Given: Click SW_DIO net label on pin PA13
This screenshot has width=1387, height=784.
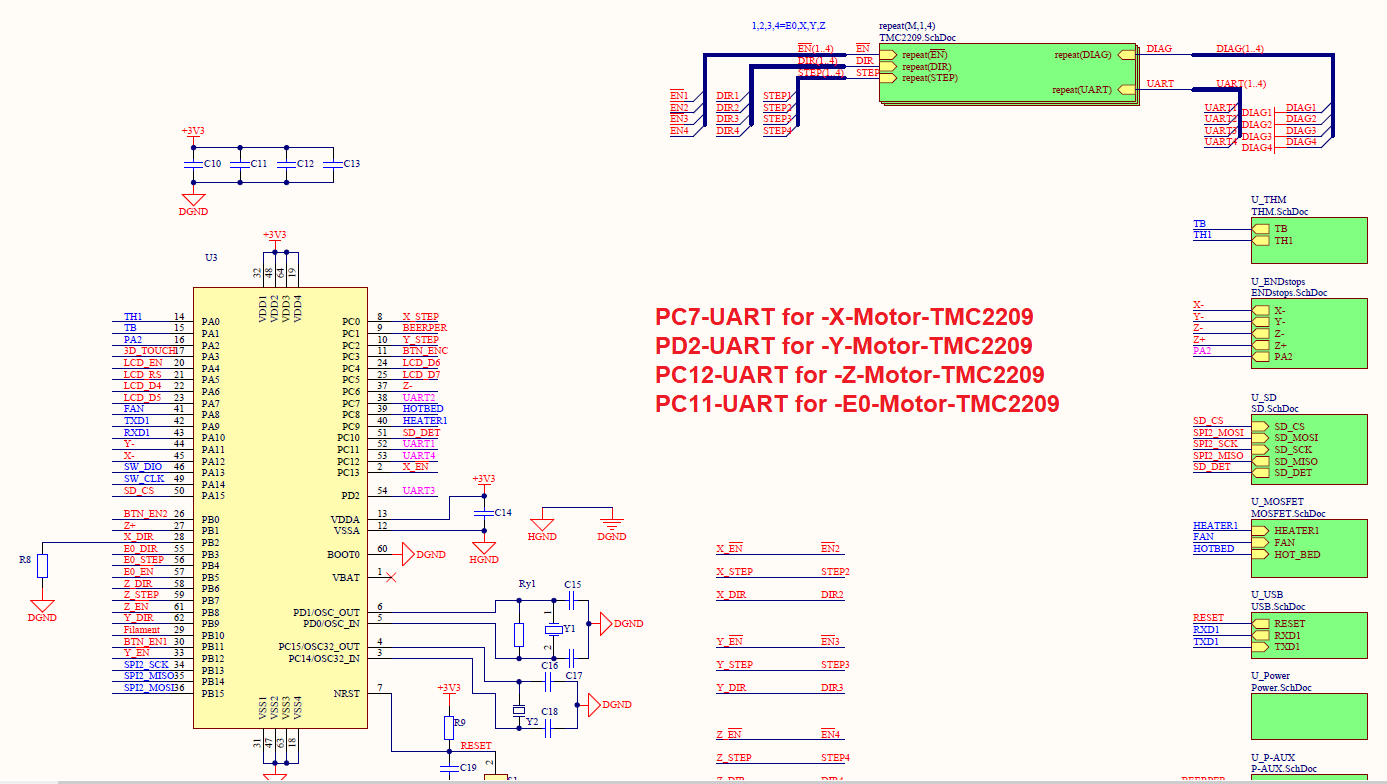Looking at the screenshot, I should (142, 467).
